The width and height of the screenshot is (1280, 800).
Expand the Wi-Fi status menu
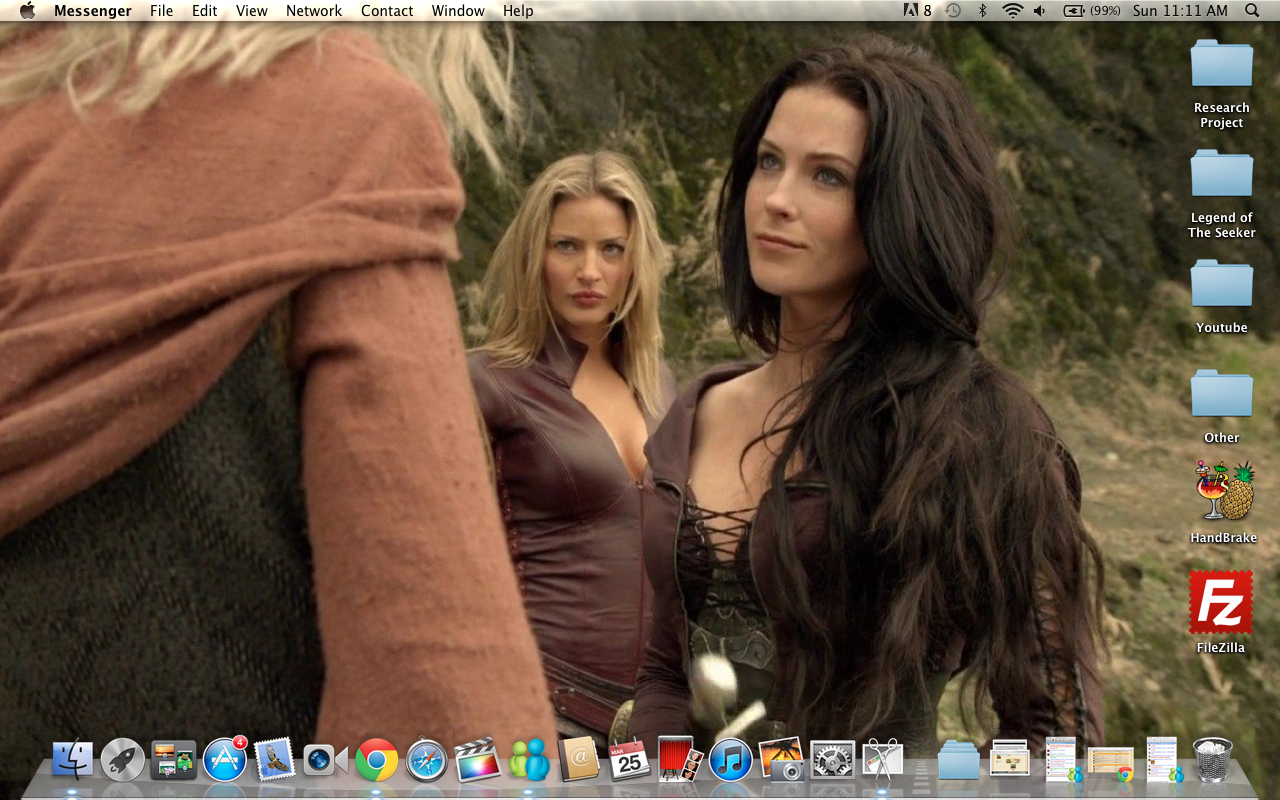coord(1012,11)
